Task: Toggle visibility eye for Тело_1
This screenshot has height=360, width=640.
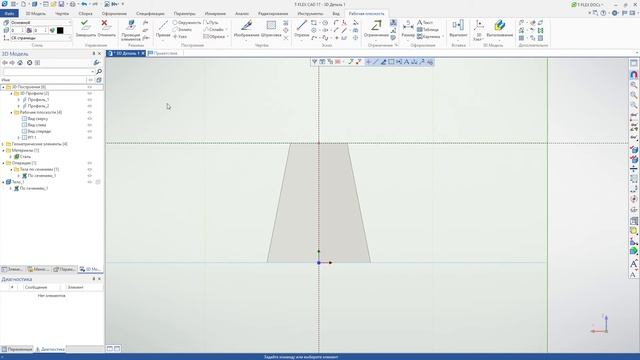Action: [89, 182]
